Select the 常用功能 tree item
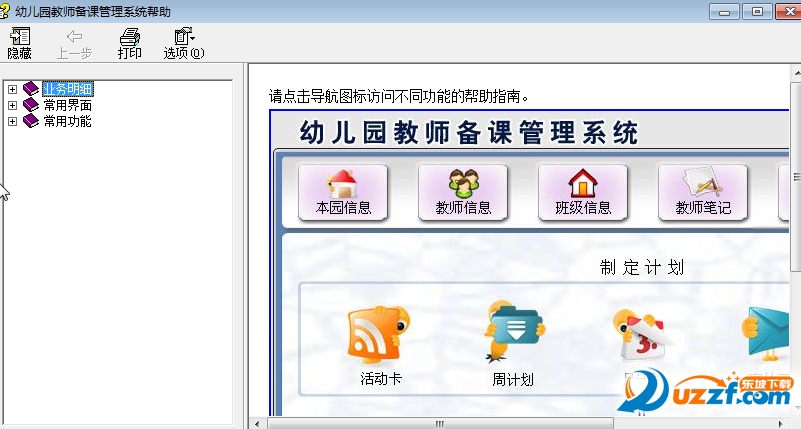Screen dimensions: 801x429 [67, 121]
